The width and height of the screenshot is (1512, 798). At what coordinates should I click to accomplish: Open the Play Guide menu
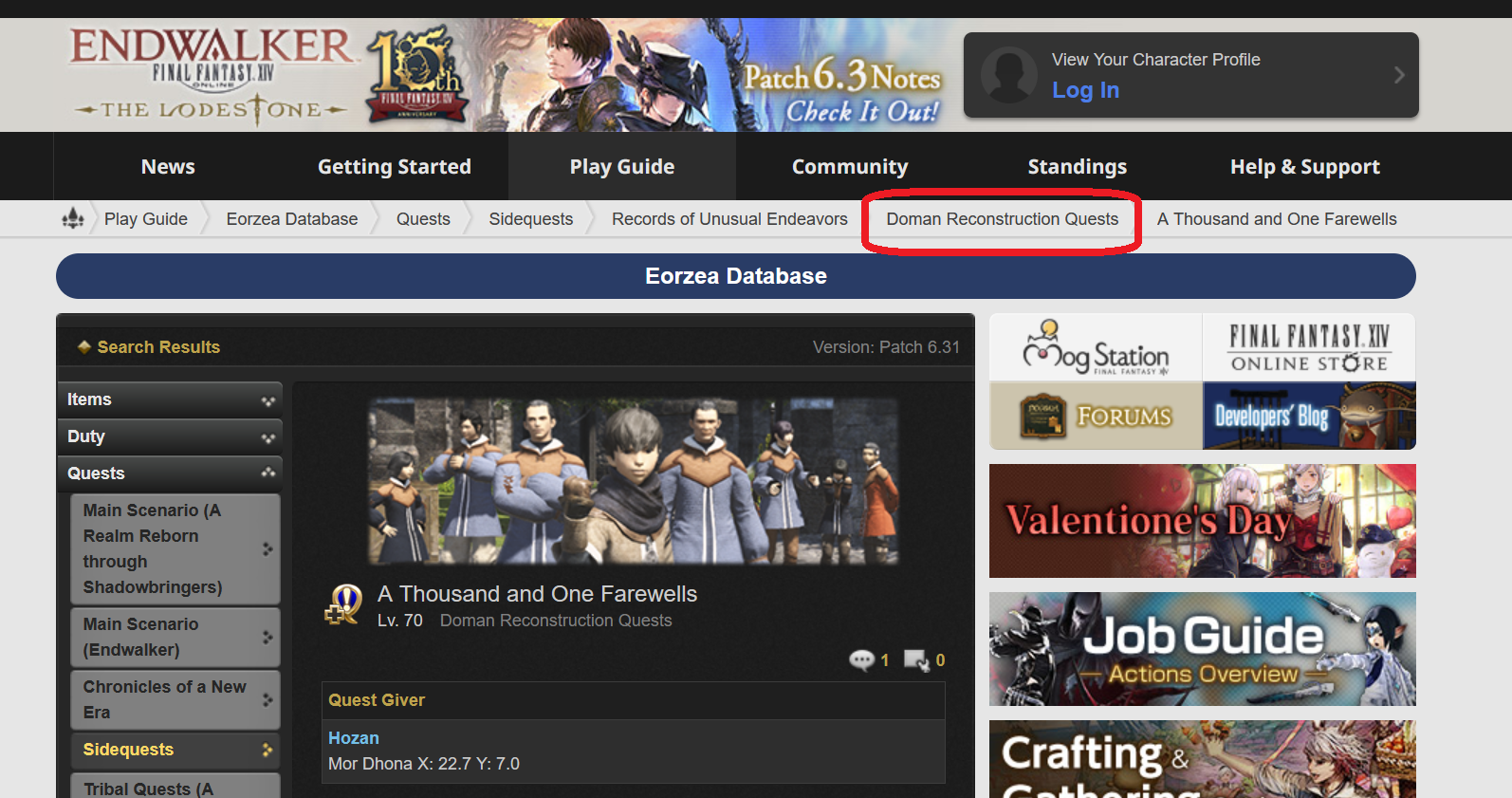tap(622, 166)
